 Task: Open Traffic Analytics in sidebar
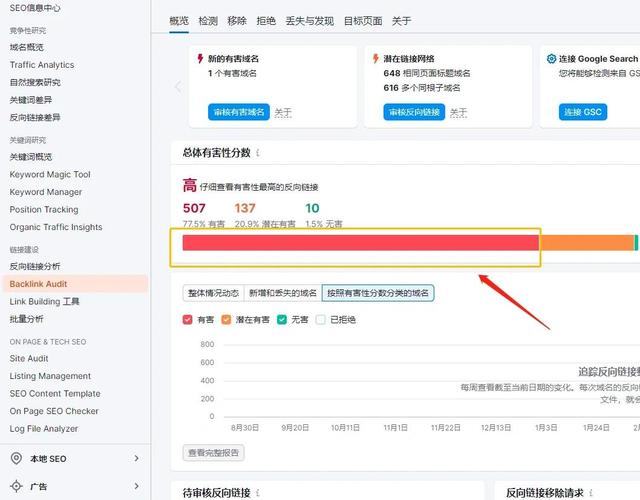point(42,65)
